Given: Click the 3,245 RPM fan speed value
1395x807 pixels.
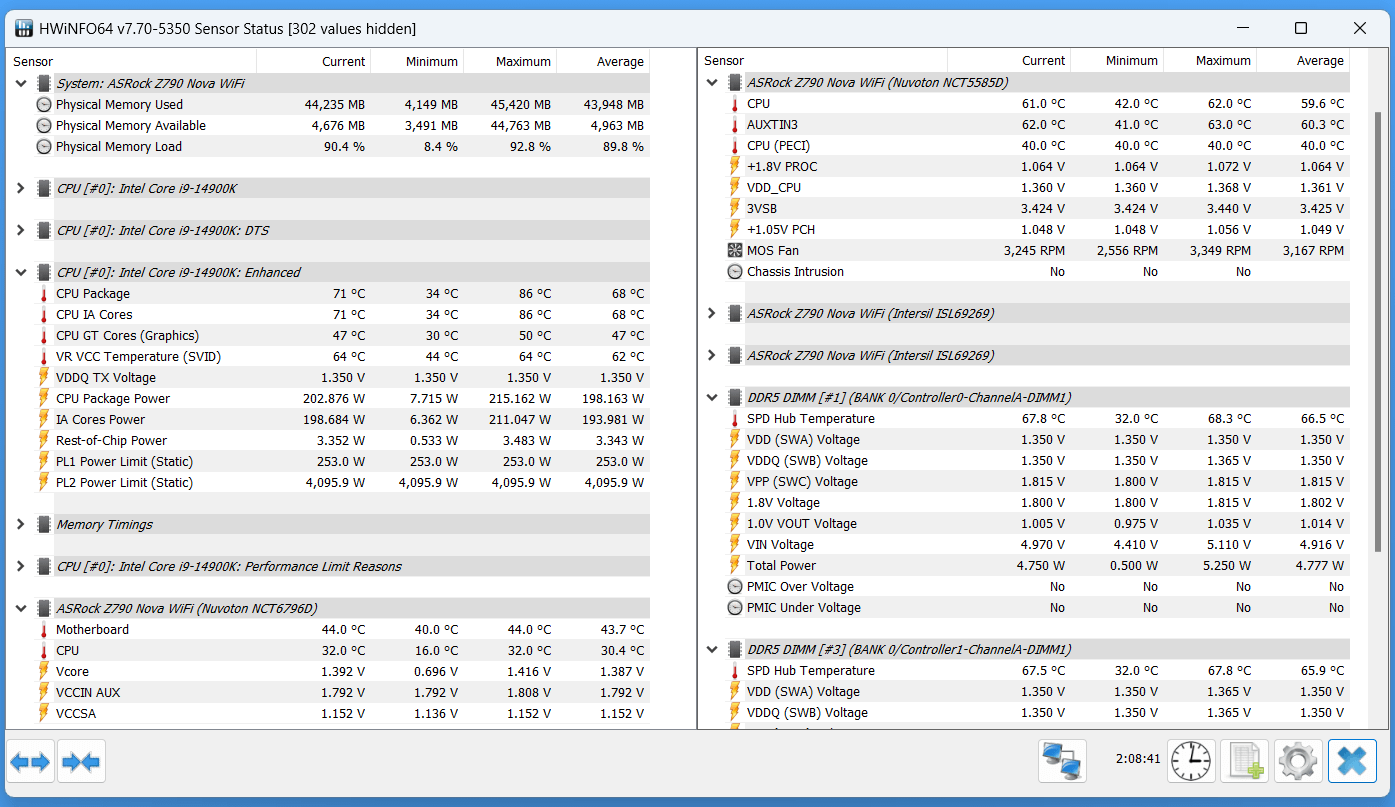Looking at the screenshot, I should point(1034,251).
